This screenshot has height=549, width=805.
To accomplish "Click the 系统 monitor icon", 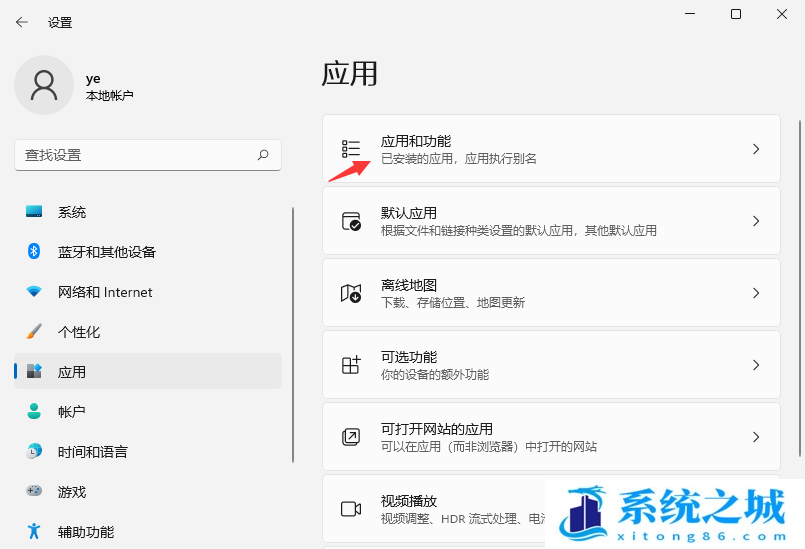I will 34,212.
